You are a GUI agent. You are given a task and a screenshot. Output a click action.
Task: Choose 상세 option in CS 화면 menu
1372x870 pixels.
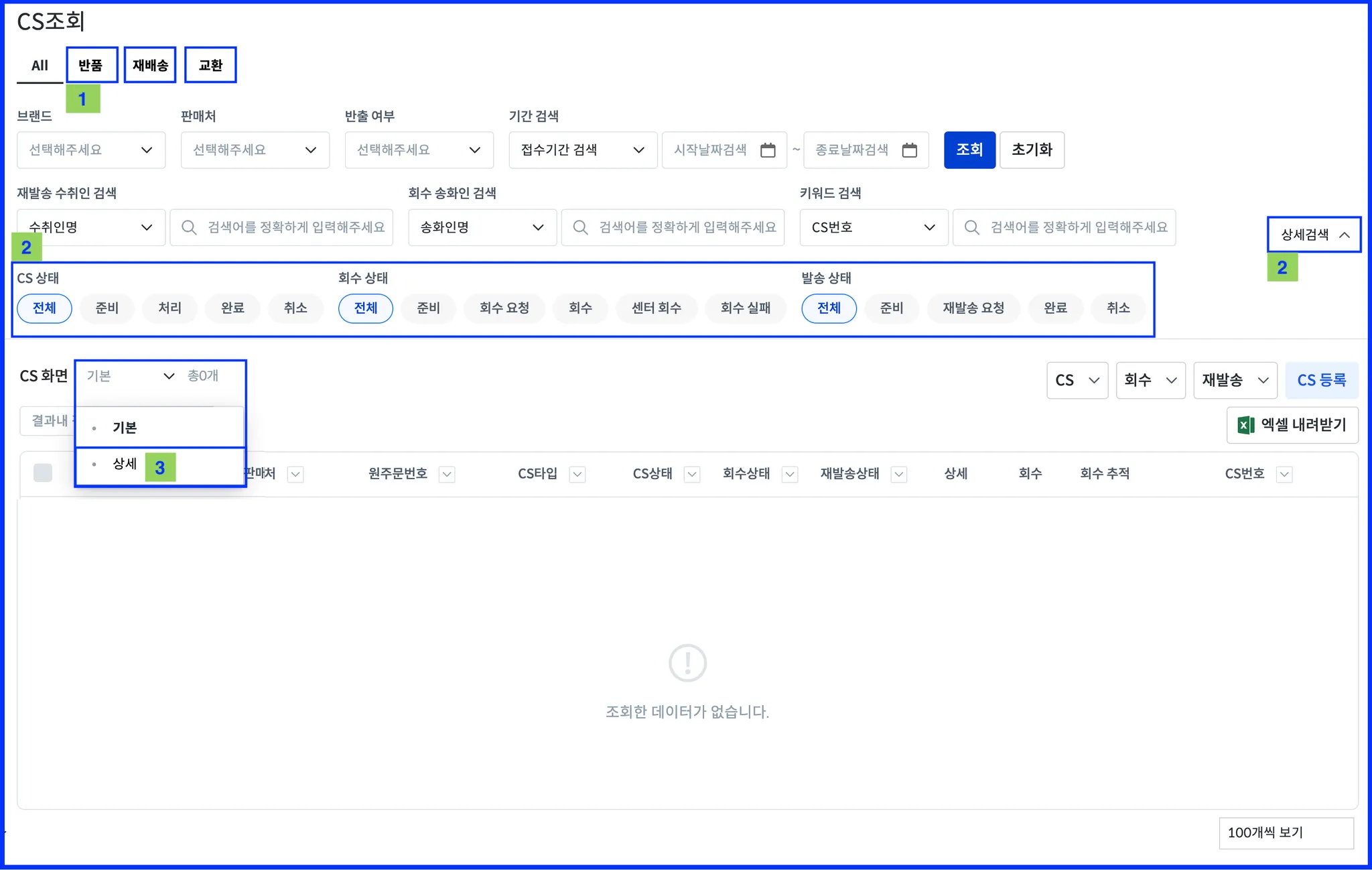[x=125, y=464]
